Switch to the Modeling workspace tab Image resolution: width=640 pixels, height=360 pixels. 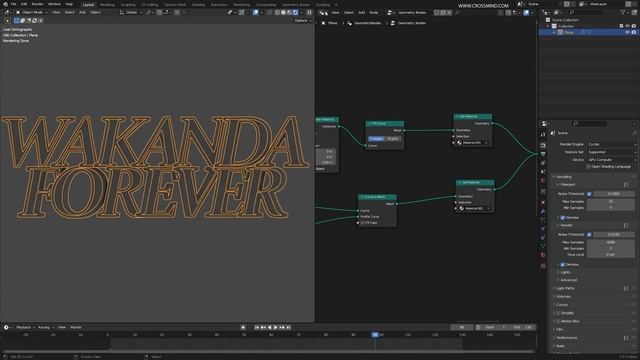pos(107,5)
